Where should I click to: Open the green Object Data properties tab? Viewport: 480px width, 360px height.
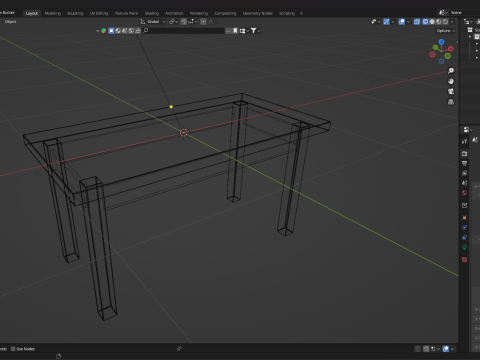pos(464,247)
